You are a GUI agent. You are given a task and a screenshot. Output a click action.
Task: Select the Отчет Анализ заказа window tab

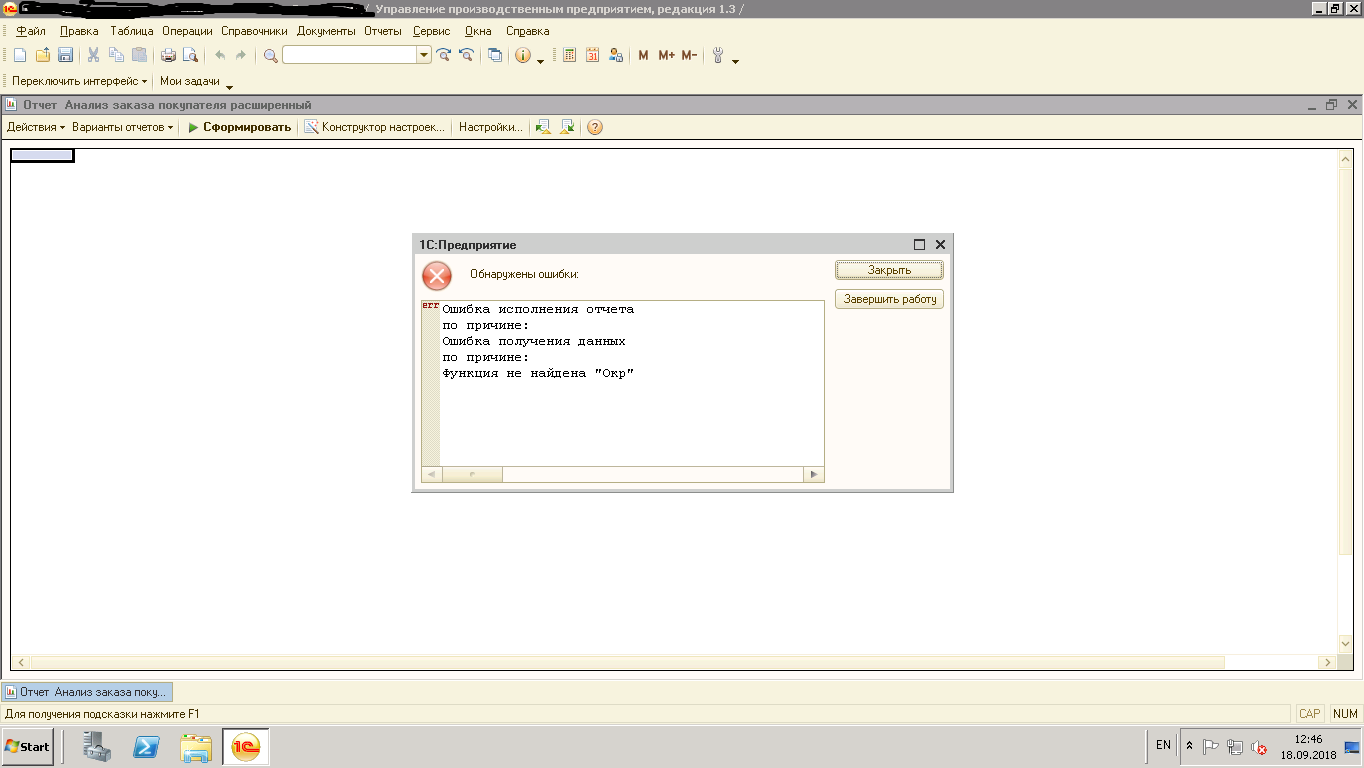coord(87,692)
